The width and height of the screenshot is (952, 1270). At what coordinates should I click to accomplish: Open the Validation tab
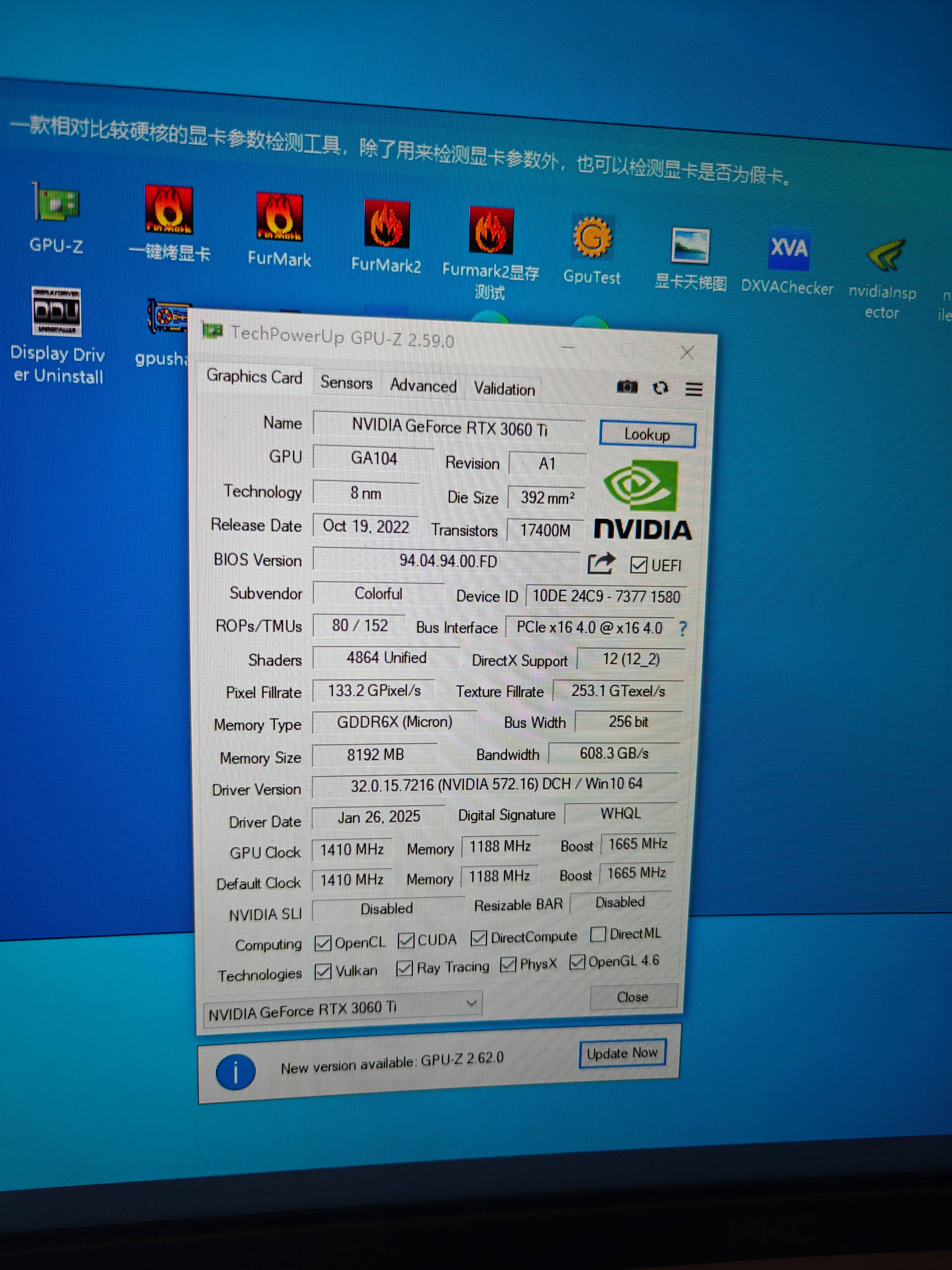[x=504, y=389]
